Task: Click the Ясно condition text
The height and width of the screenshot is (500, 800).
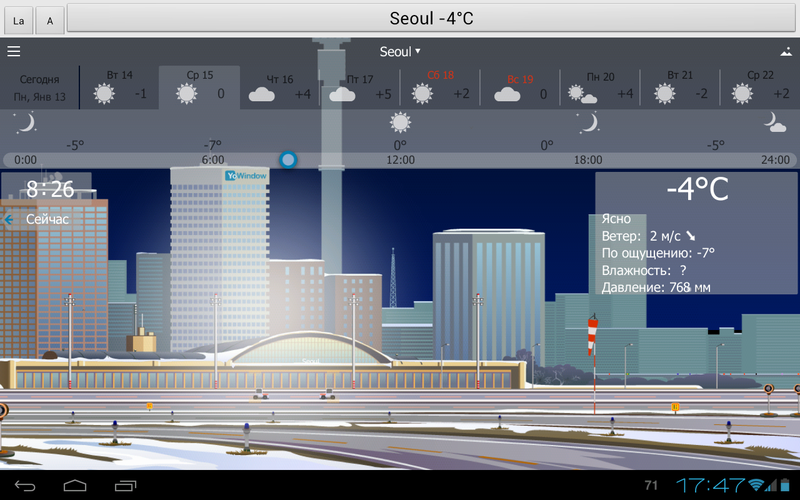Action: point(616,219)
